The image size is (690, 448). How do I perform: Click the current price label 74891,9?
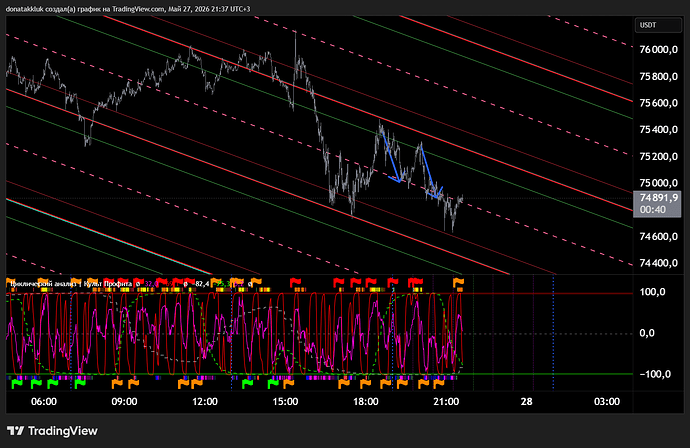(x=658, y=198)
